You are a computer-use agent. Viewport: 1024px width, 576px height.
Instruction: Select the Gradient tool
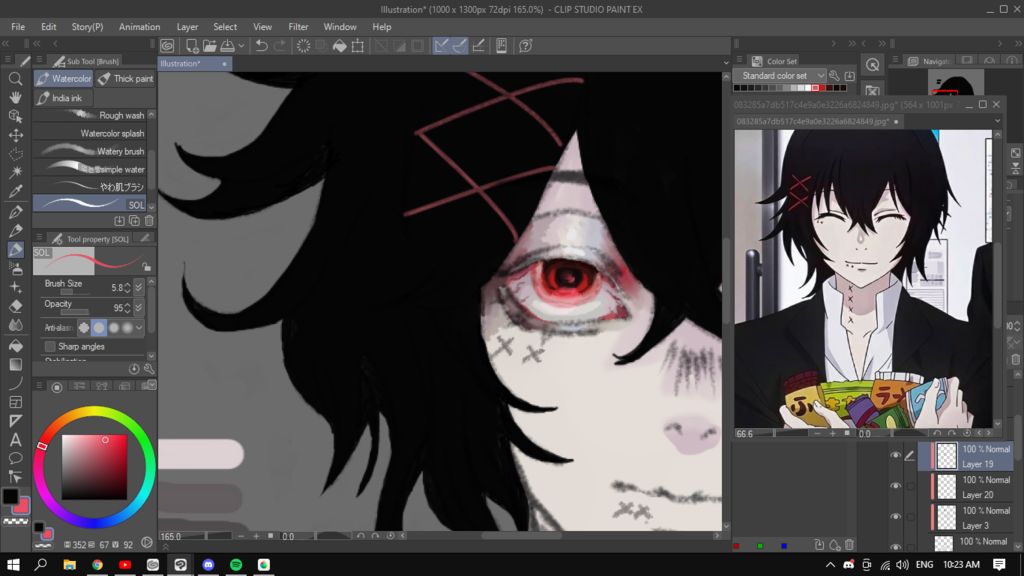[x=15, y=364]
